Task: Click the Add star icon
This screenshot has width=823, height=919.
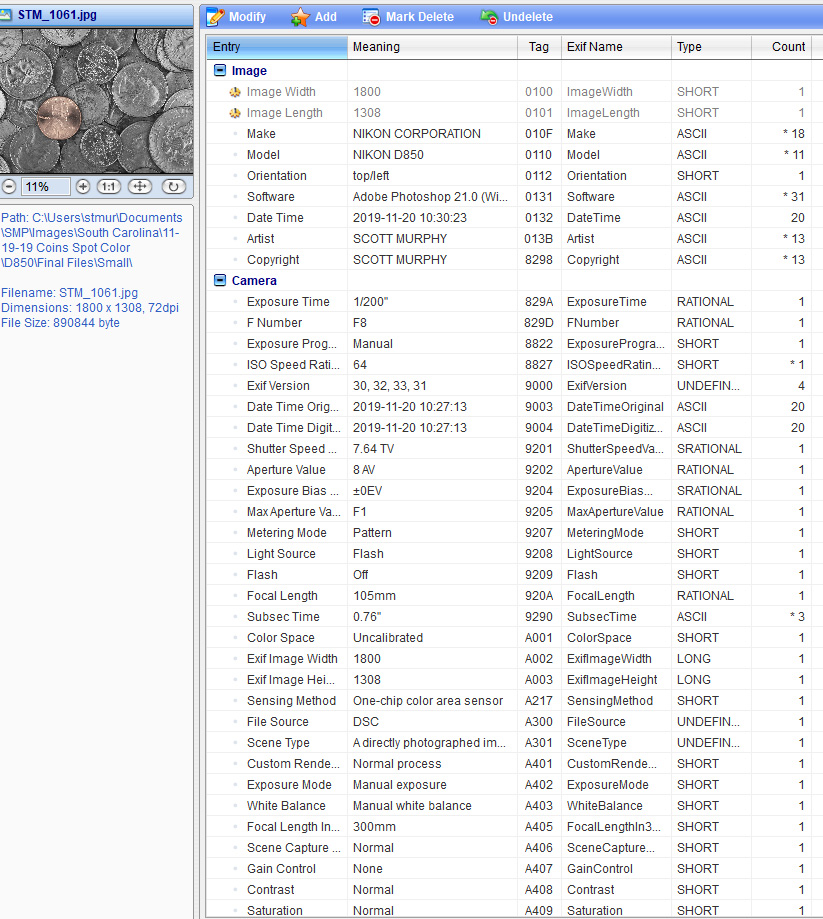Action: click(300, 17)
